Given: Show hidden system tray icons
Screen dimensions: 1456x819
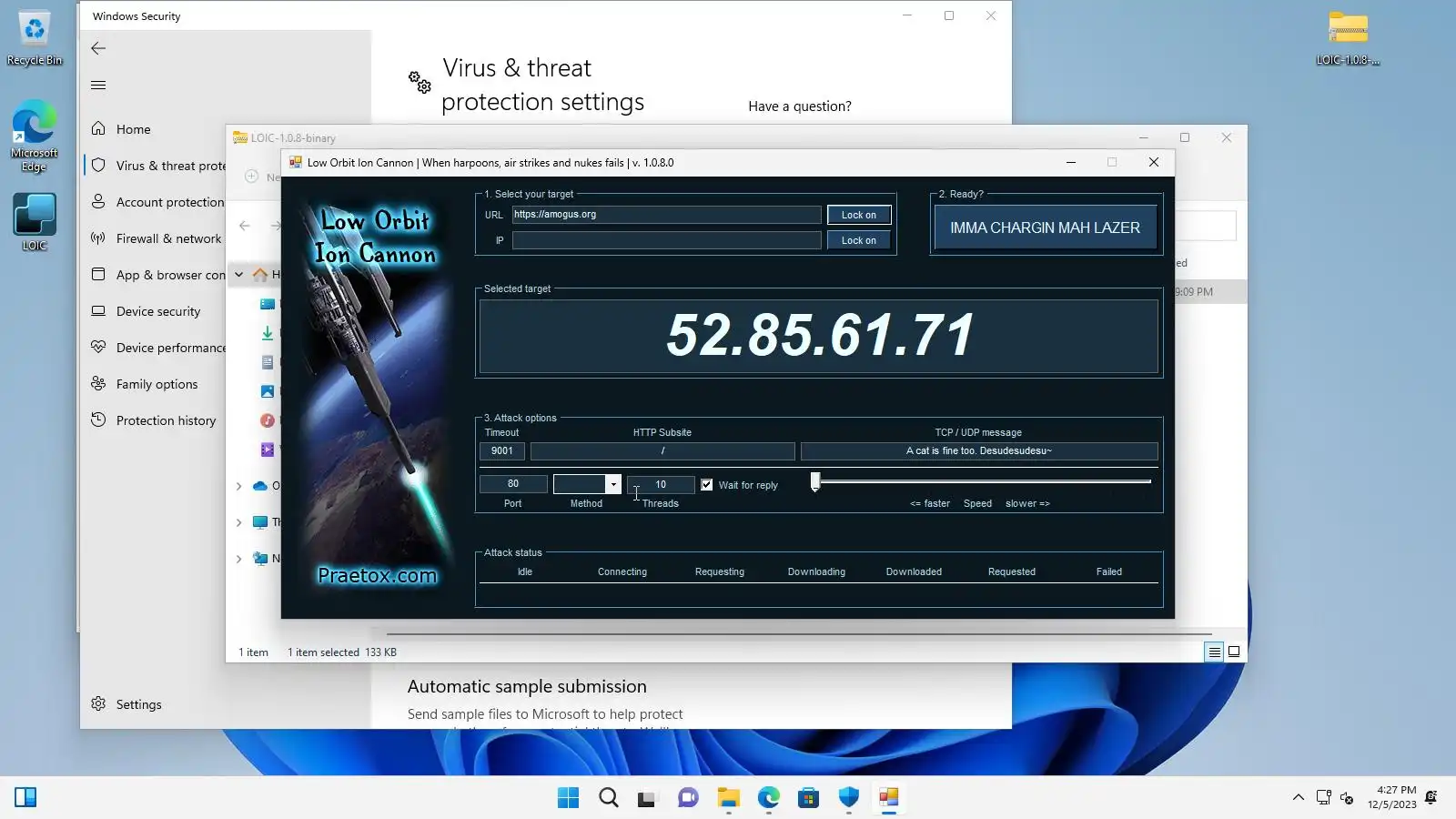Looking at the screenshot, I should (1299, 798).
